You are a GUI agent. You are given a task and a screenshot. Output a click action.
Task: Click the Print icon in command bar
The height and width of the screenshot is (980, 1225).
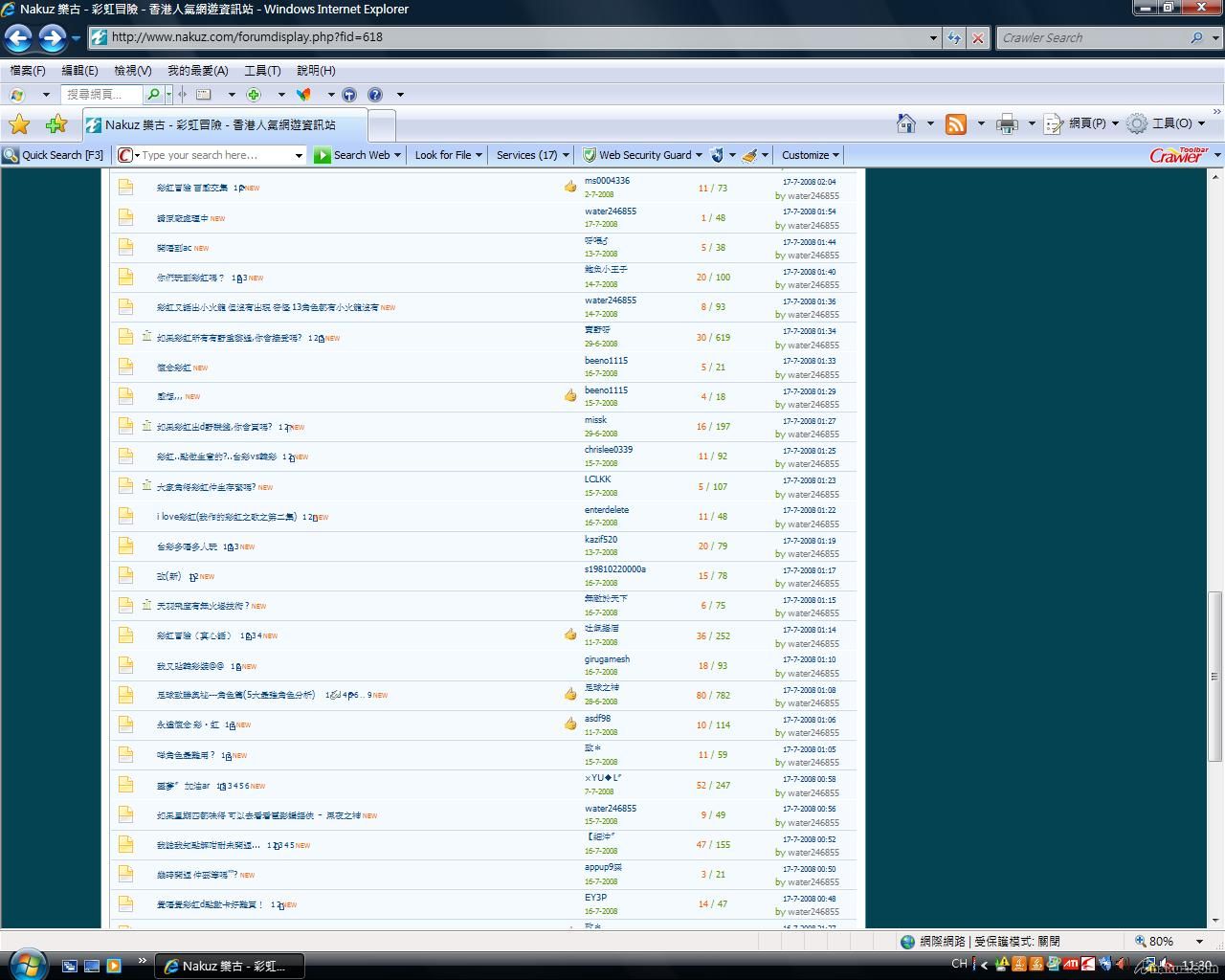click(x=1007, y=124)
